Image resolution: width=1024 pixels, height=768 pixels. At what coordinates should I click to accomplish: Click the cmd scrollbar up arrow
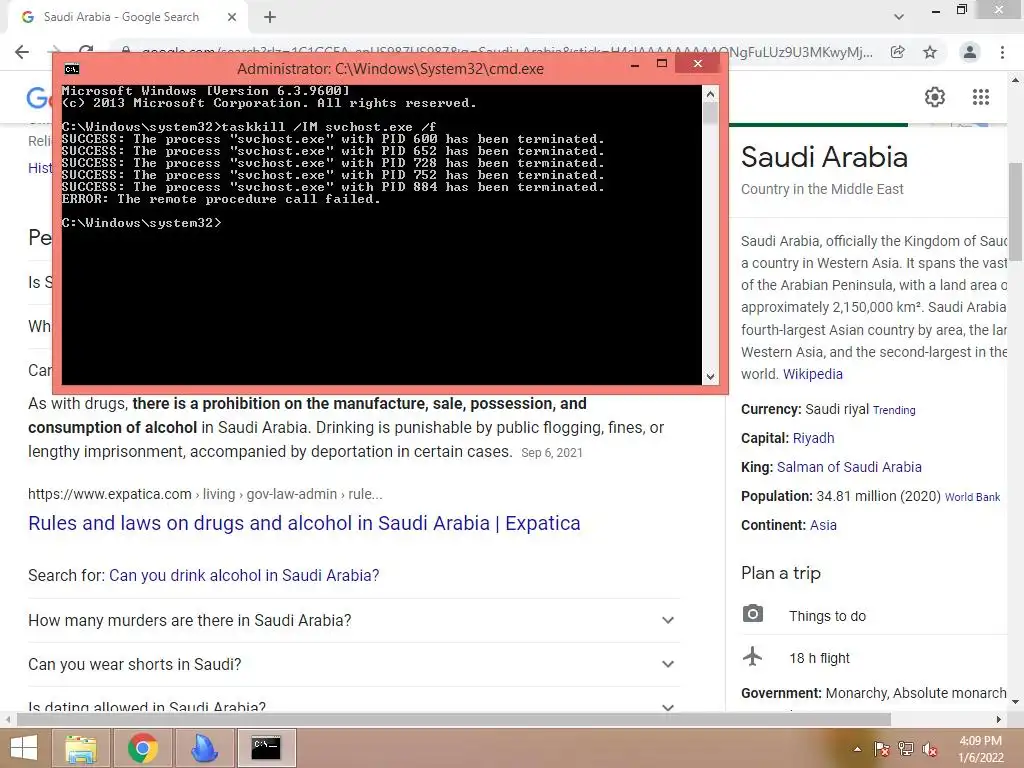[711, 94]
